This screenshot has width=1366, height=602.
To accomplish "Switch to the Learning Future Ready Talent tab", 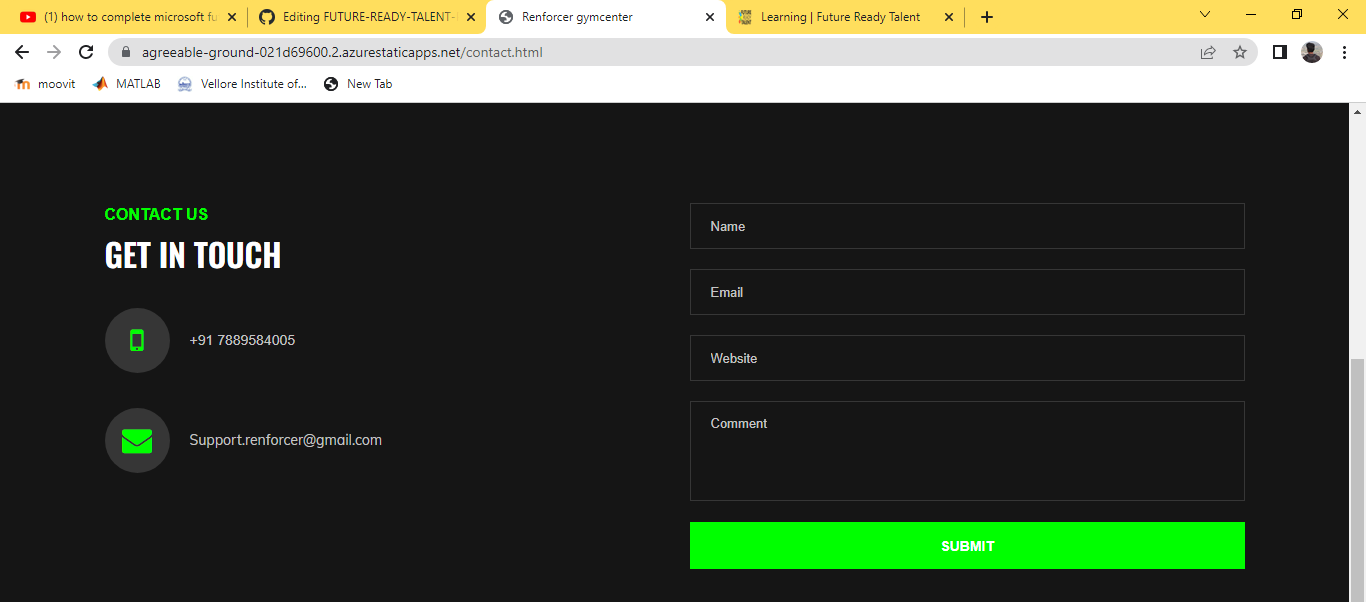I will pyautogui.click(x=840, y=17).
